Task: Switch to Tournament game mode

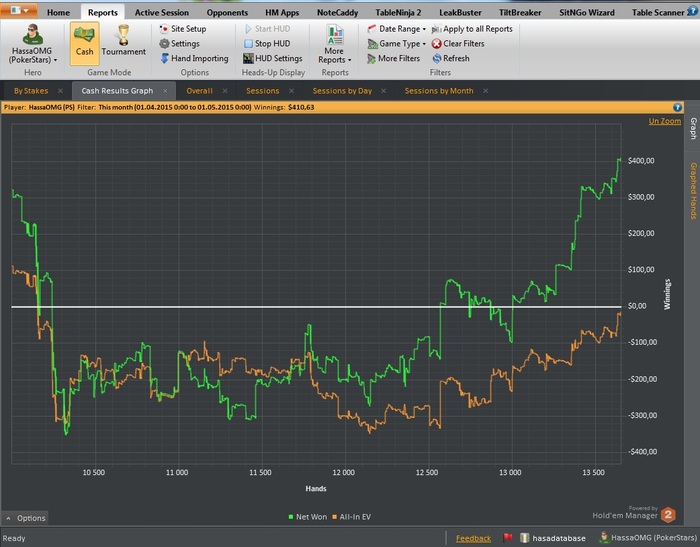Action: pyautogui.click(x=123, y=42)
